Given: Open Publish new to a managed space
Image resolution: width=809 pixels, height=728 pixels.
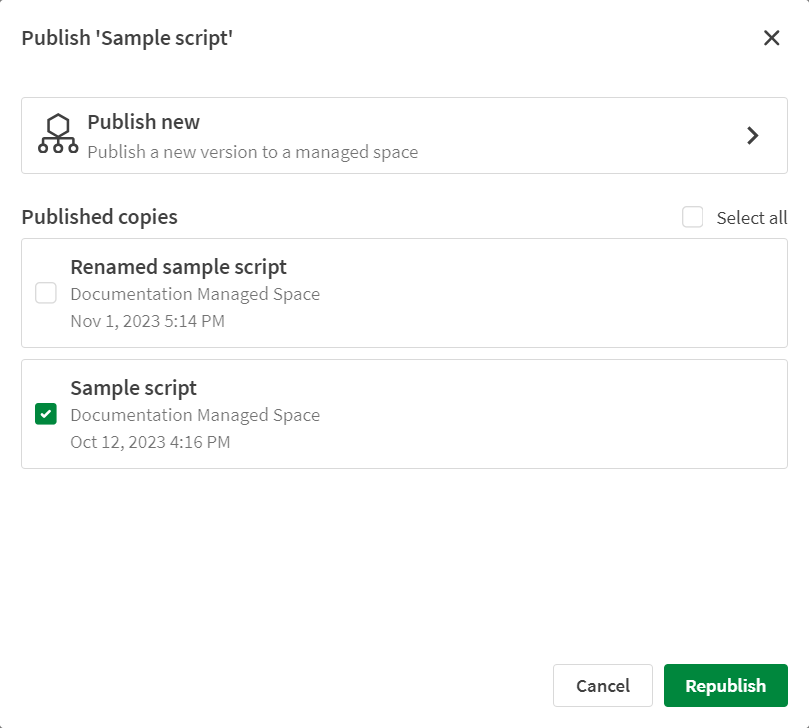Looking at the screenshot, I should point(400,135).
